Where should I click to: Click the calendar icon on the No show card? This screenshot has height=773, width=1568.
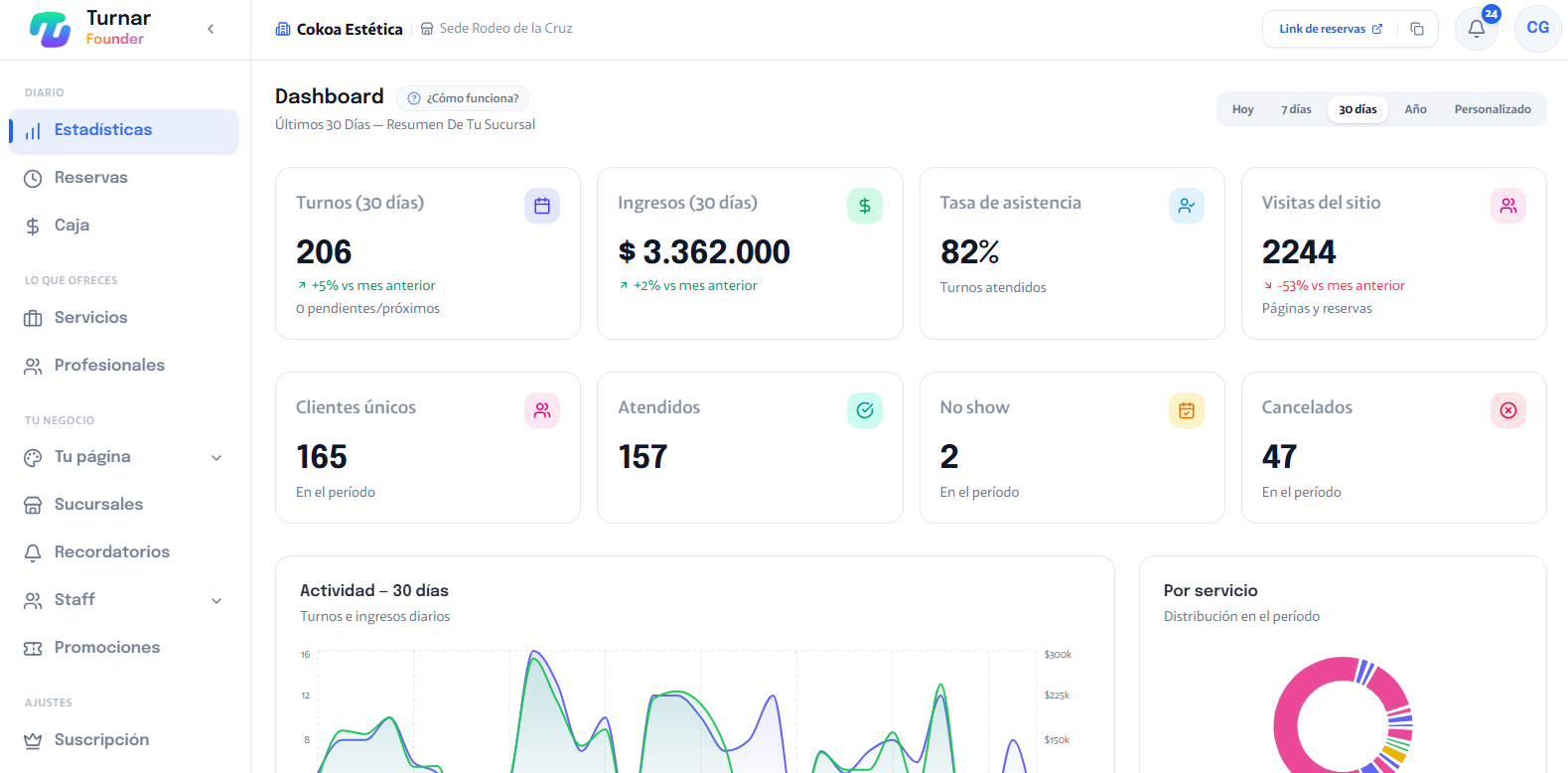1187,410
